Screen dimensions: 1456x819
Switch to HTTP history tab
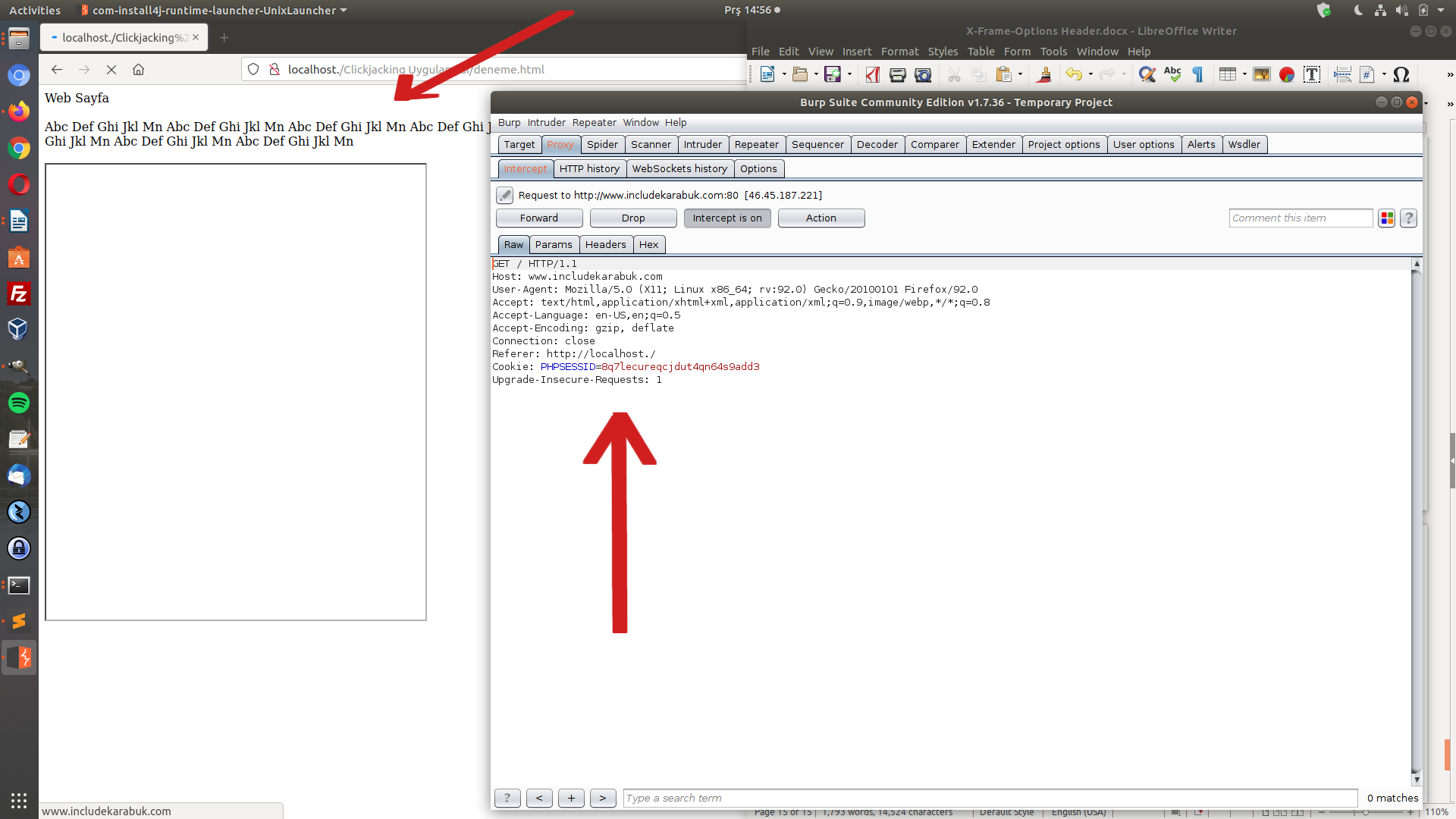pyautogui.click(x=589, y=169)
